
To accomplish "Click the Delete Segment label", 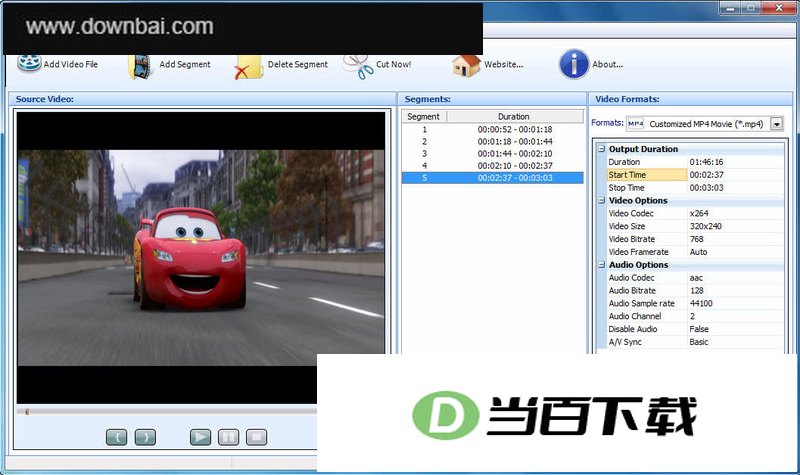I will tap(298, 64).
